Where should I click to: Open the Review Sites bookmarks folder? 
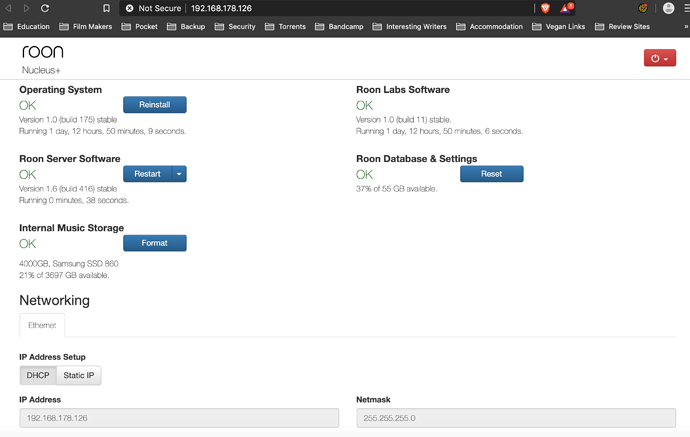622,27
